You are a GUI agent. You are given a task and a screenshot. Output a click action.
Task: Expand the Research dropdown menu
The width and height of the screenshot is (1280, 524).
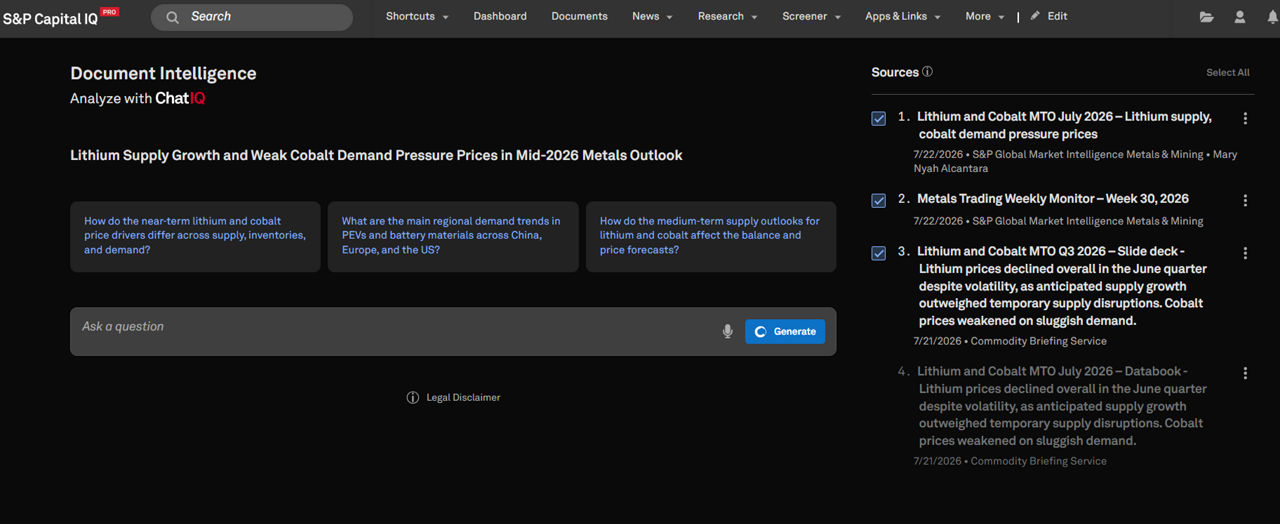728,16
